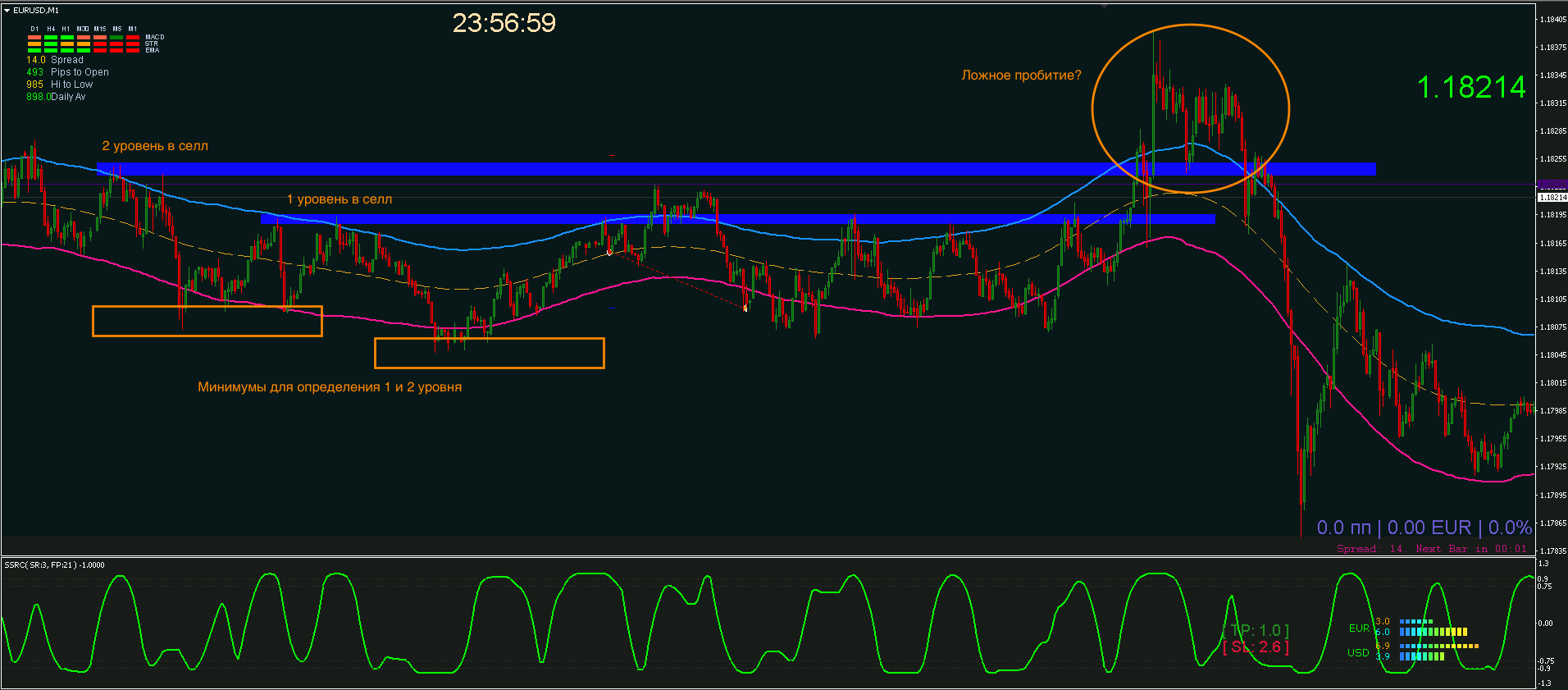Click the '1 уровень в селл' label
1568x690 pixels.
tap(340, 199)
